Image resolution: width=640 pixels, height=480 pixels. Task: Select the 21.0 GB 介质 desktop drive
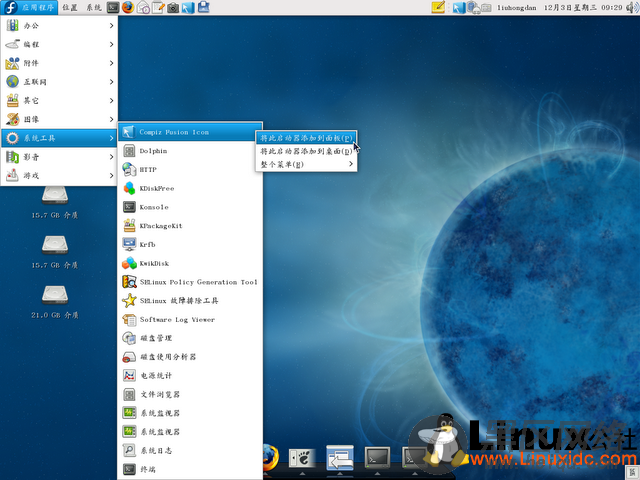(55, 302)
